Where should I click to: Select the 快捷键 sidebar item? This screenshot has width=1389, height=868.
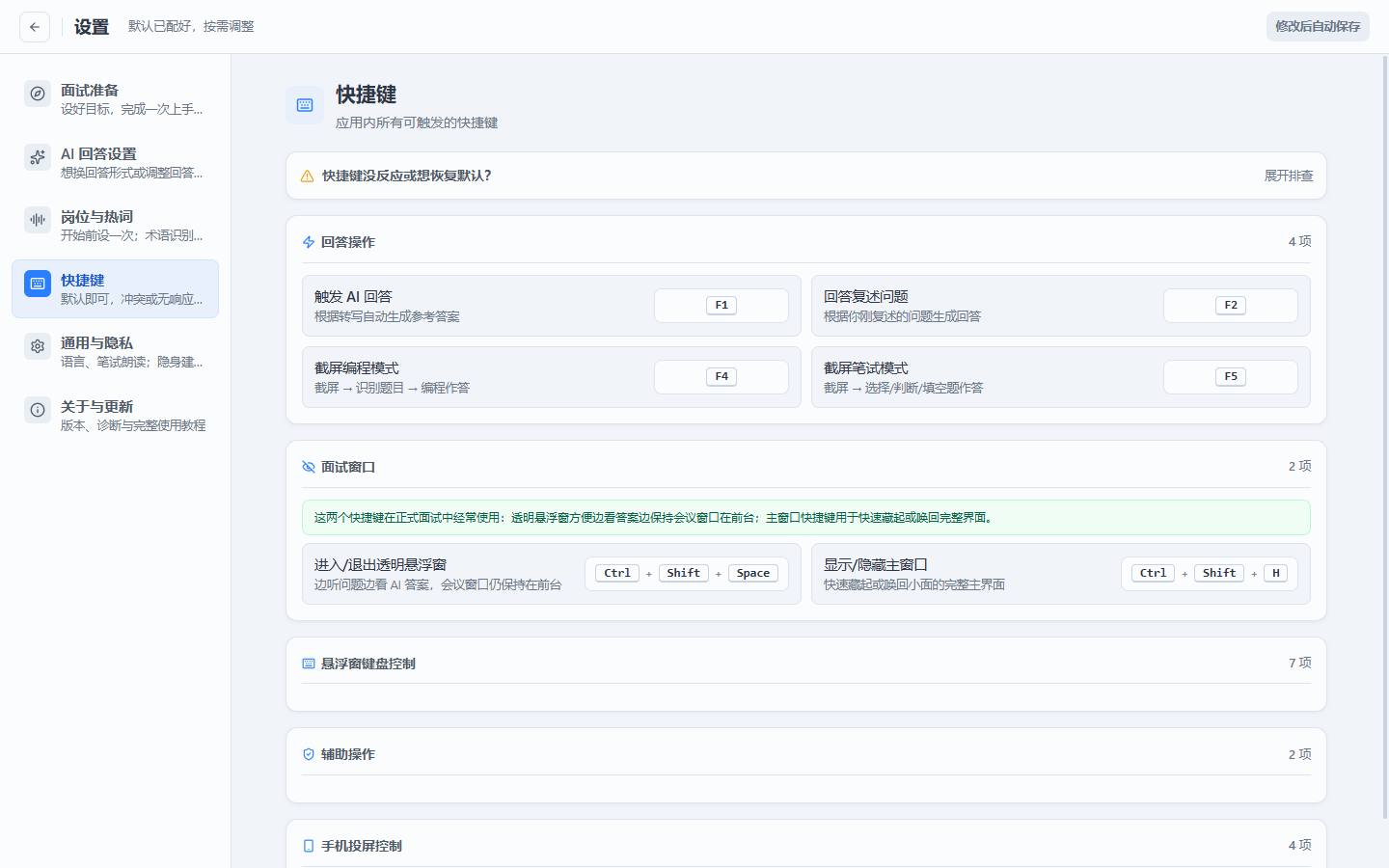(x=115, y=288)
